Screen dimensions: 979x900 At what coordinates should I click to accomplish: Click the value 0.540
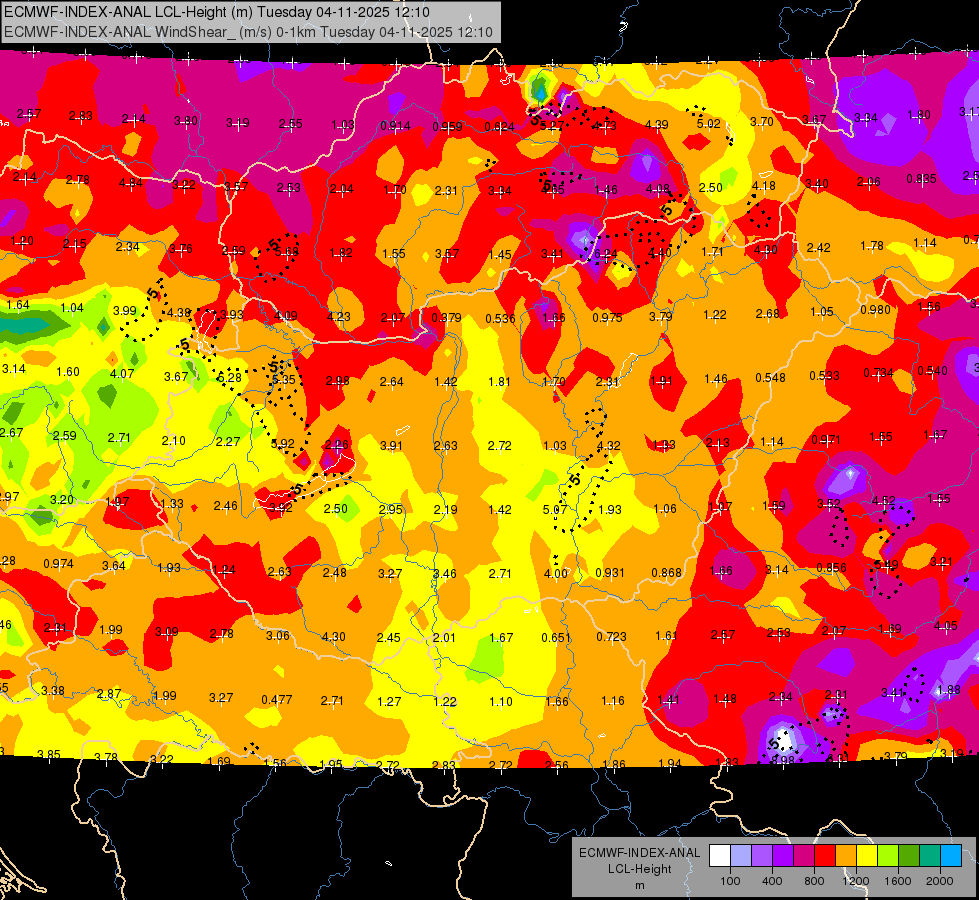click(x=932, y=370)
